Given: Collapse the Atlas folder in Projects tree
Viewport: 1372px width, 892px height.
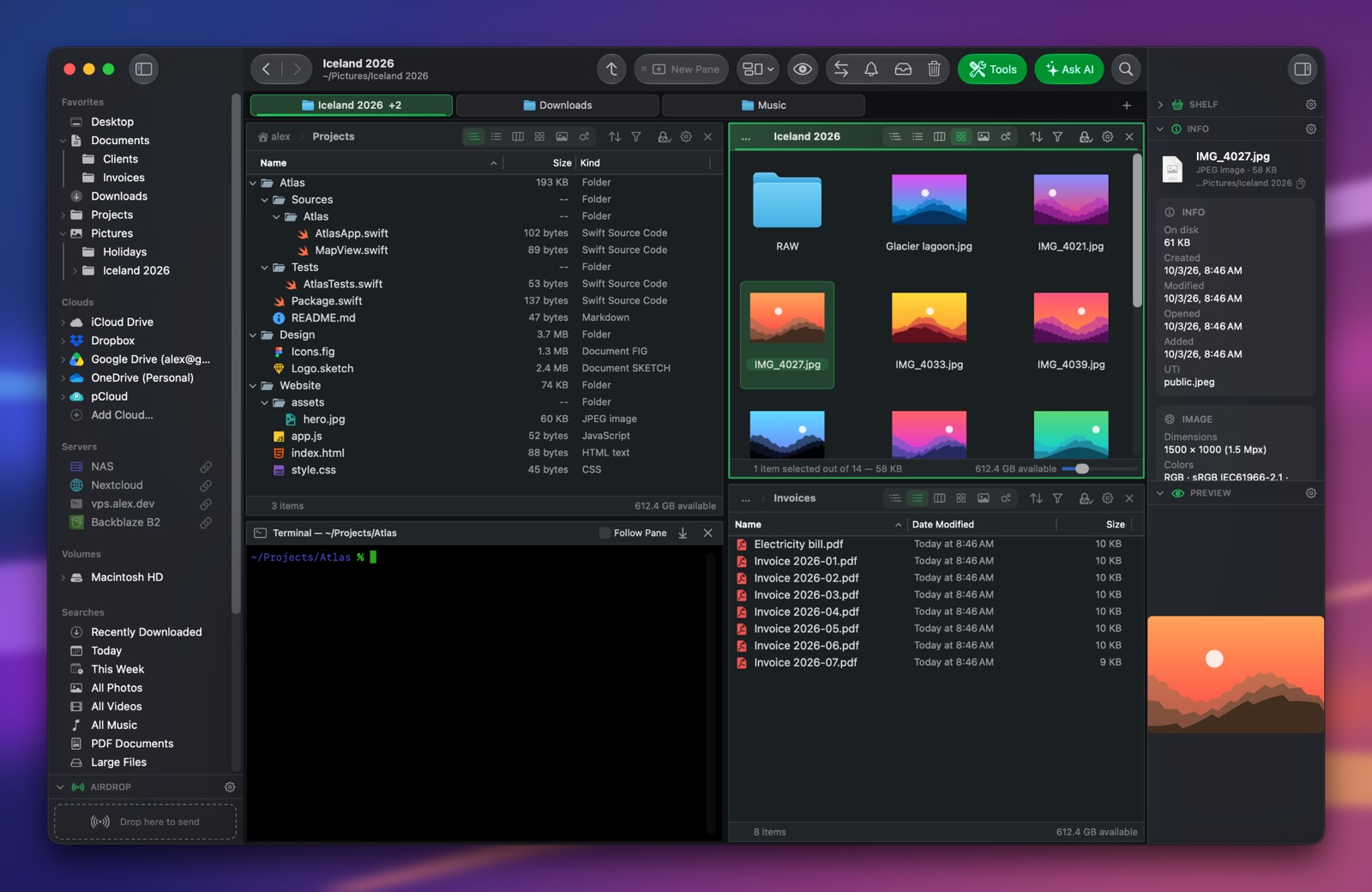Looking at the screenshot, I should [253, 184].
